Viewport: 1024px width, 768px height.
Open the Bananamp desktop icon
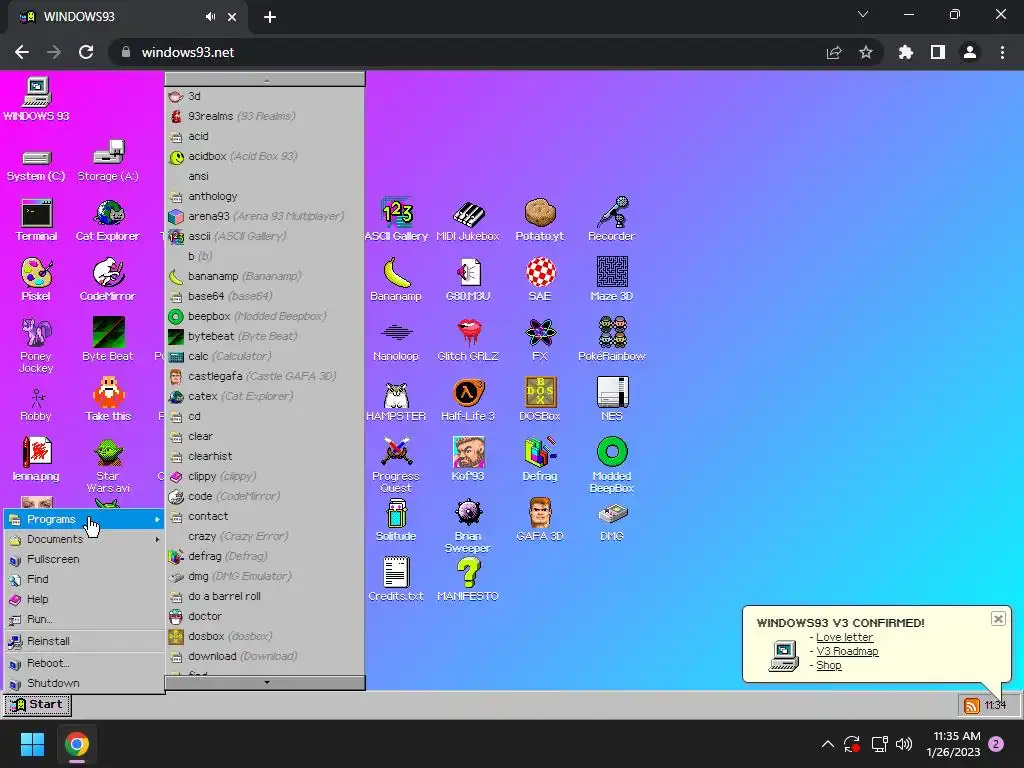pos(396,280)
